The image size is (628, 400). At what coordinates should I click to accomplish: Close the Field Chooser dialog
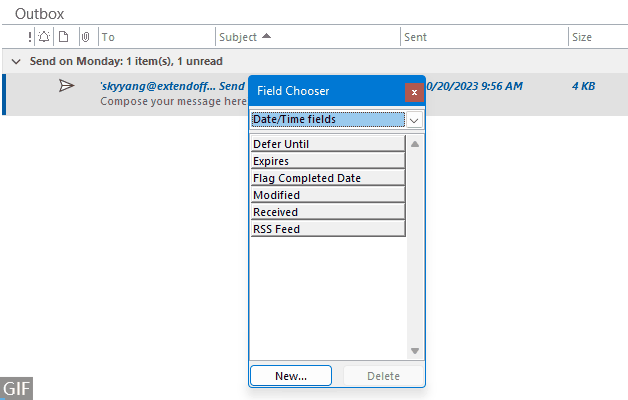coord(414,92)
